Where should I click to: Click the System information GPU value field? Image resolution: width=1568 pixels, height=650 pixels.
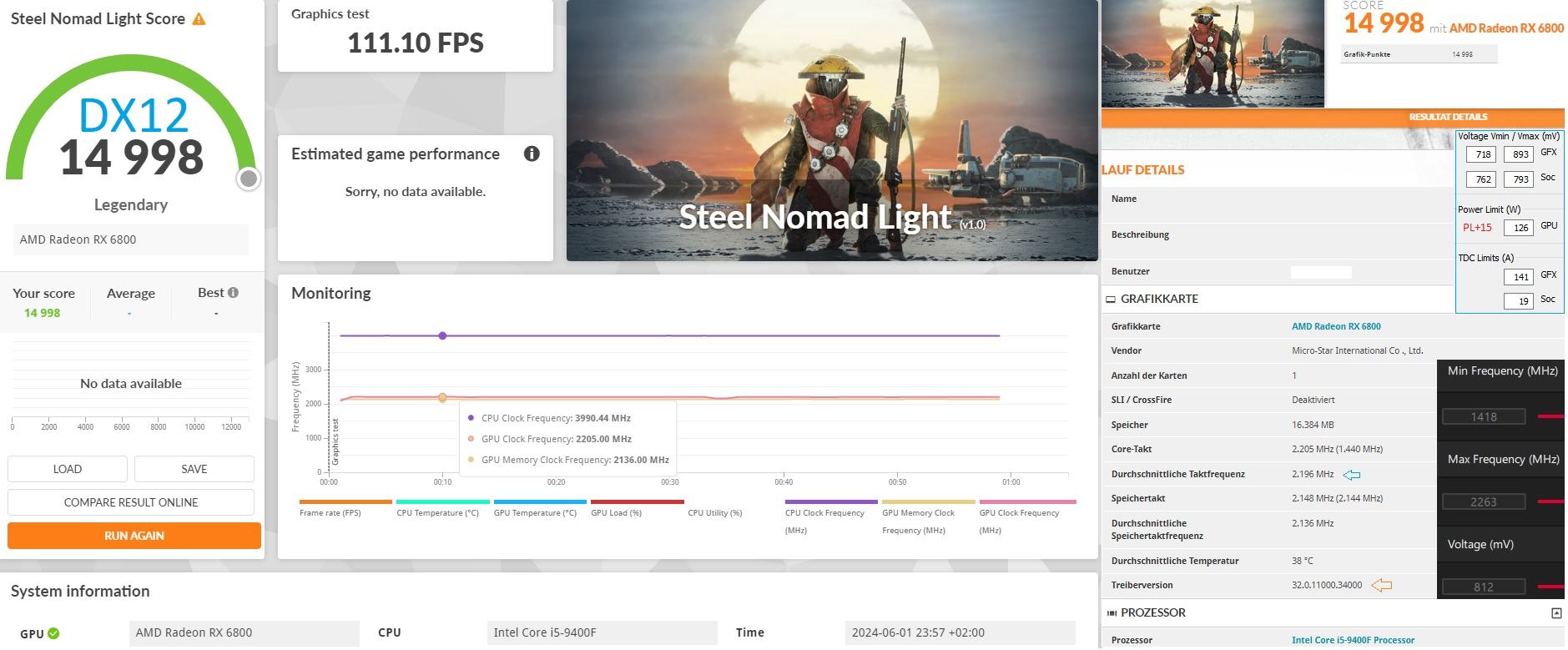point(245,632)
